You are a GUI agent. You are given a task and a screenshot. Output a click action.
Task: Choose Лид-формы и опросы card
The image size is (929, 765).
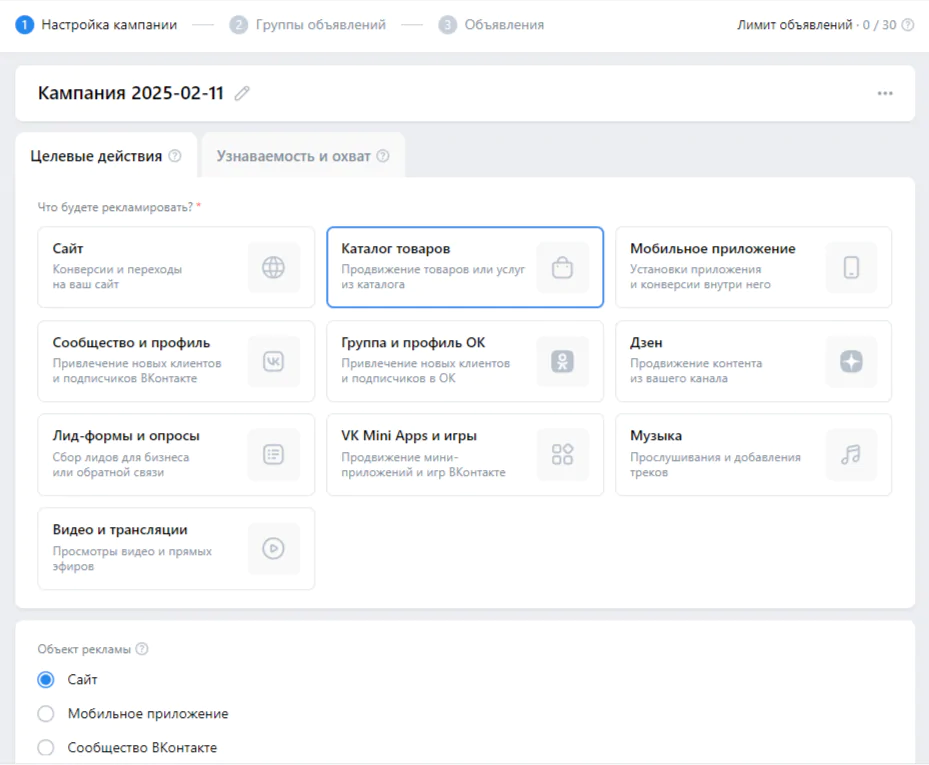(x=176, y=454)
